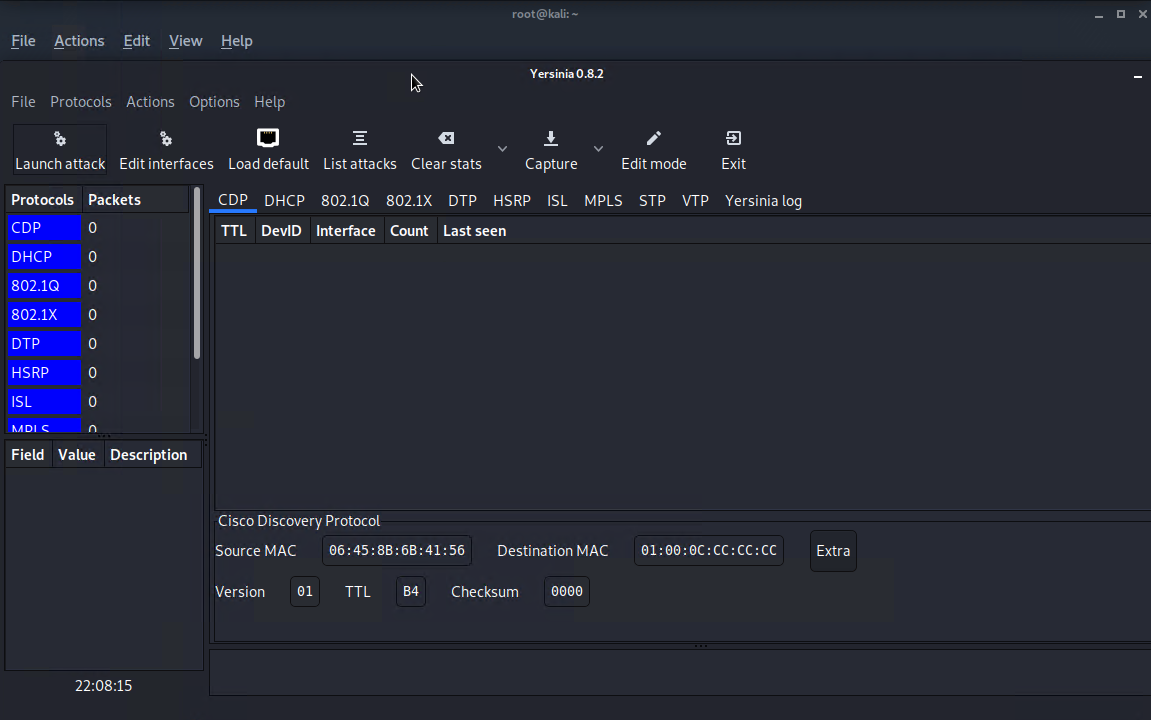Click the Launch attack gear icon

(60, 139)
